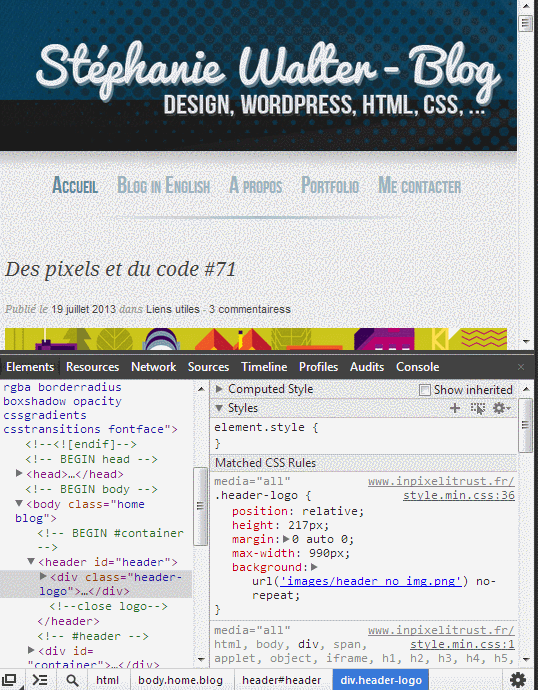Expand the div id container node

coord(31,650)
